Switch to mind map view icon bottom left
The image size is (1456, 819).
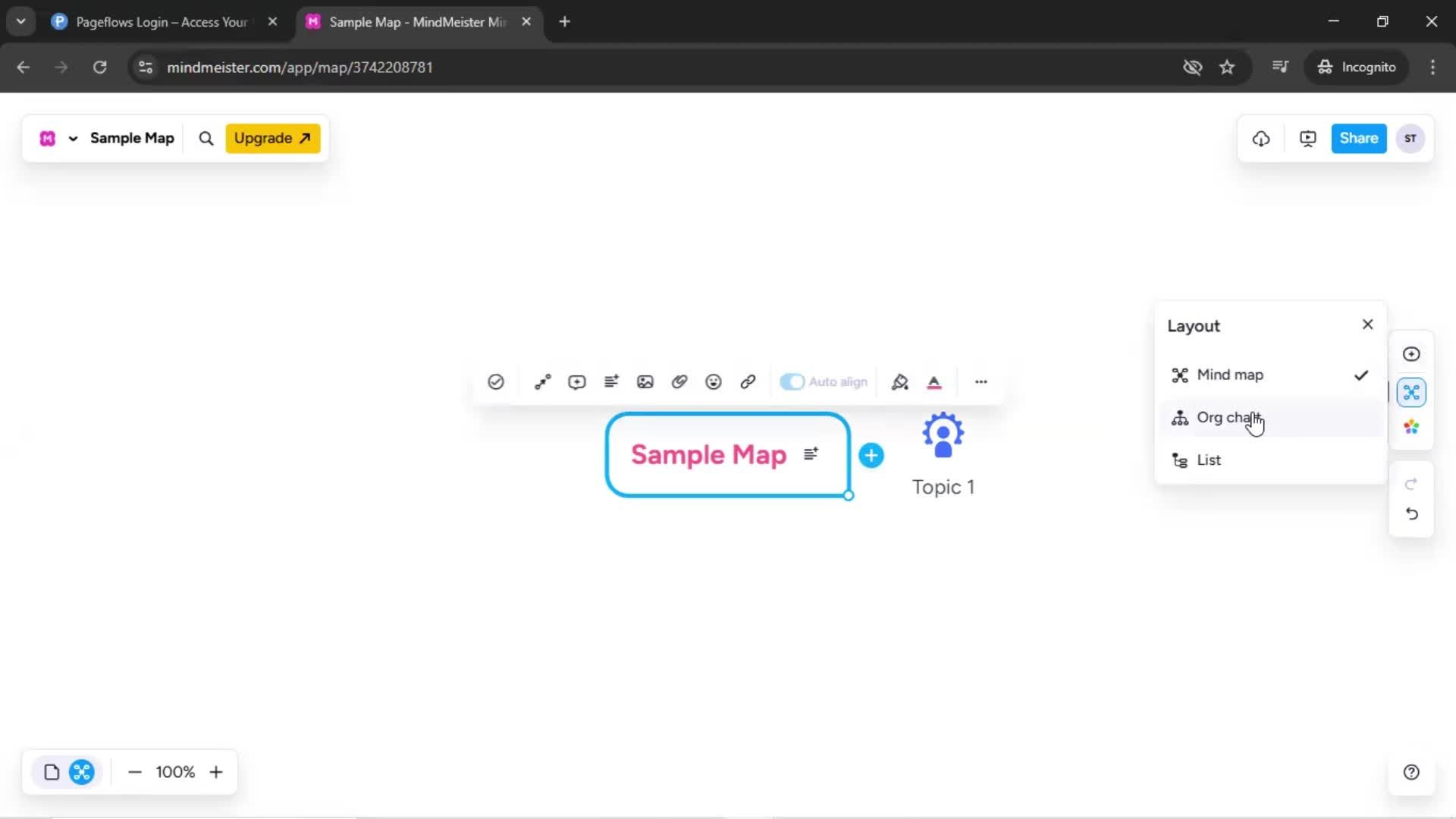point(82,772)
